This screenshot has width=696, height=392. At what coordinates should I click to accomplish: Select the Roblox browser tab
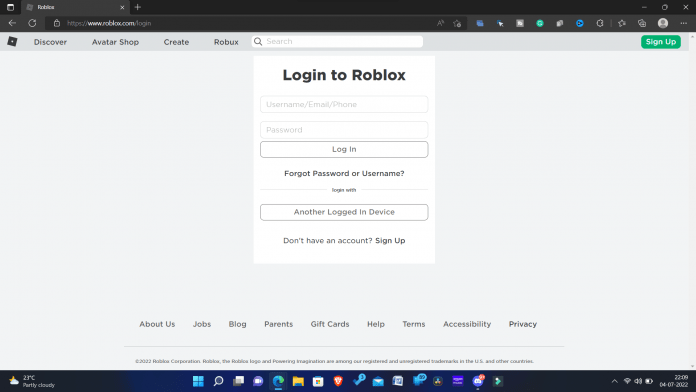coord(75,7)
